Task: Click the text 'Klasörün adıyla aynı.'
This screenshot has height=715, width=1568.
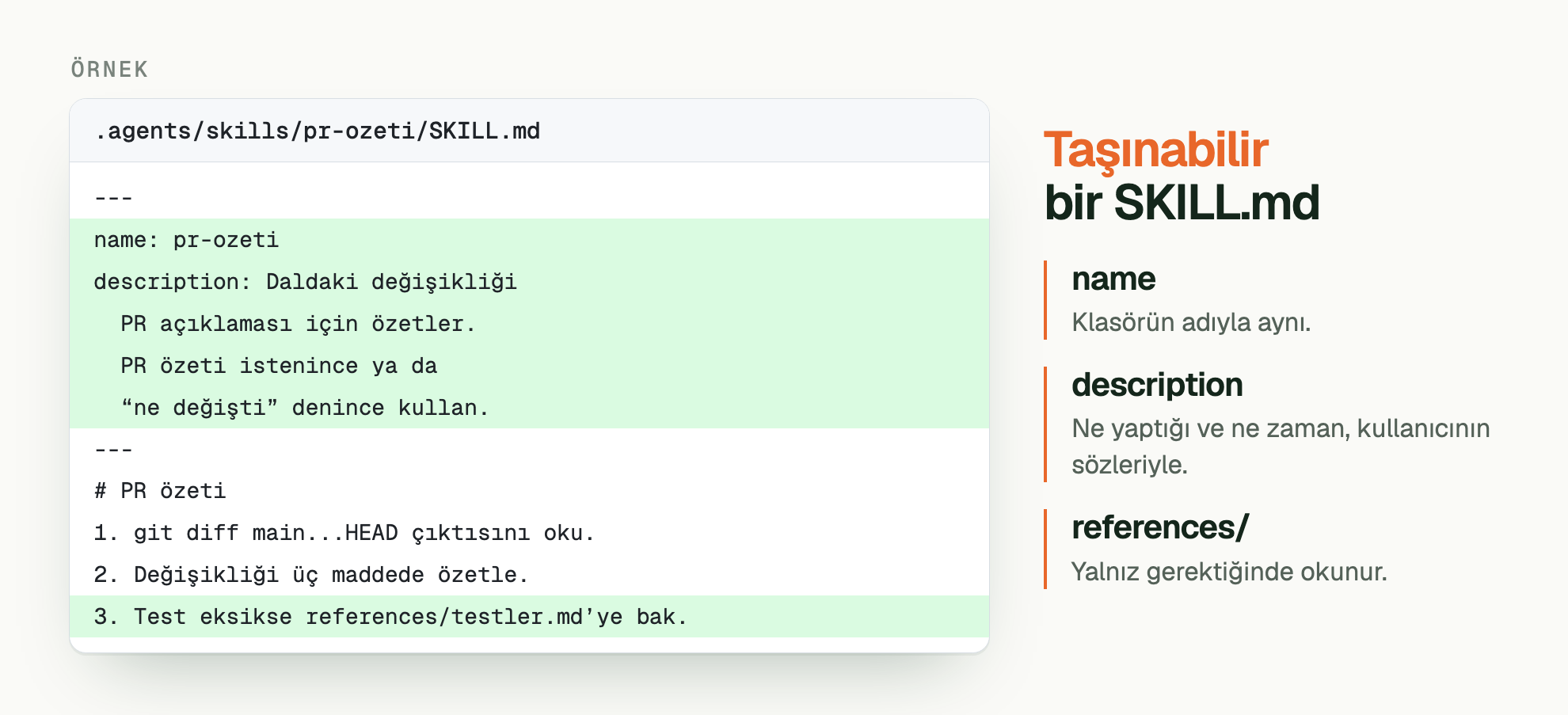Action: (1191, 322)
